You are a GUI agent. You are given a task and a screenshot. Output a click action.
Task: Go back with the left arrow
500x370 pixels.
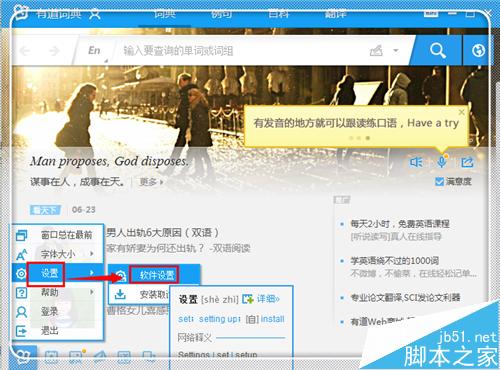coord(25,51)
